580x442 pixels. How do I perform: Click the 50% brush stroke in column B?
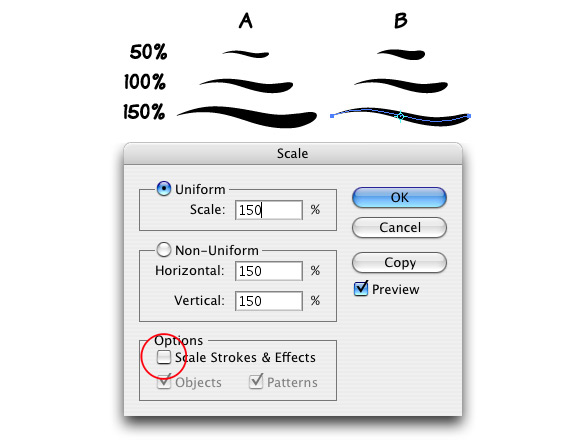coord(401,54)
